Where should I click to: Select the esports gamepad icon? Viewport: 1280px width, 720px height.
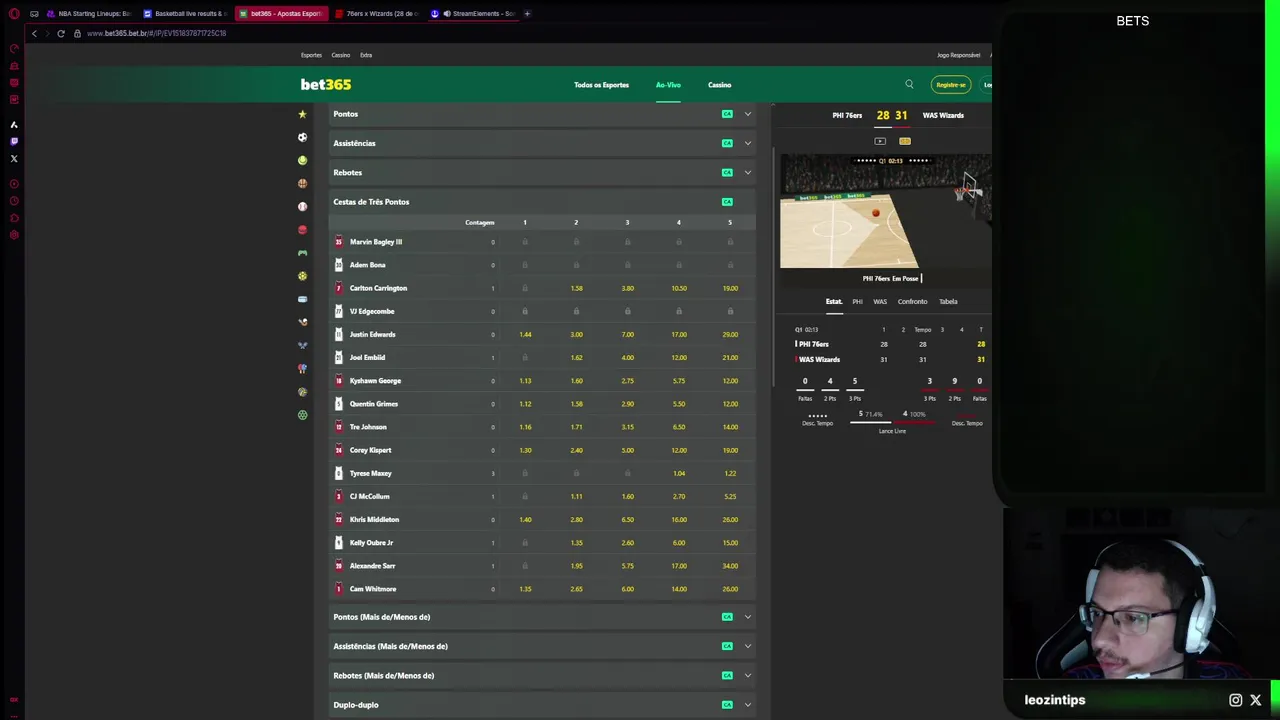tap(302, 253)
